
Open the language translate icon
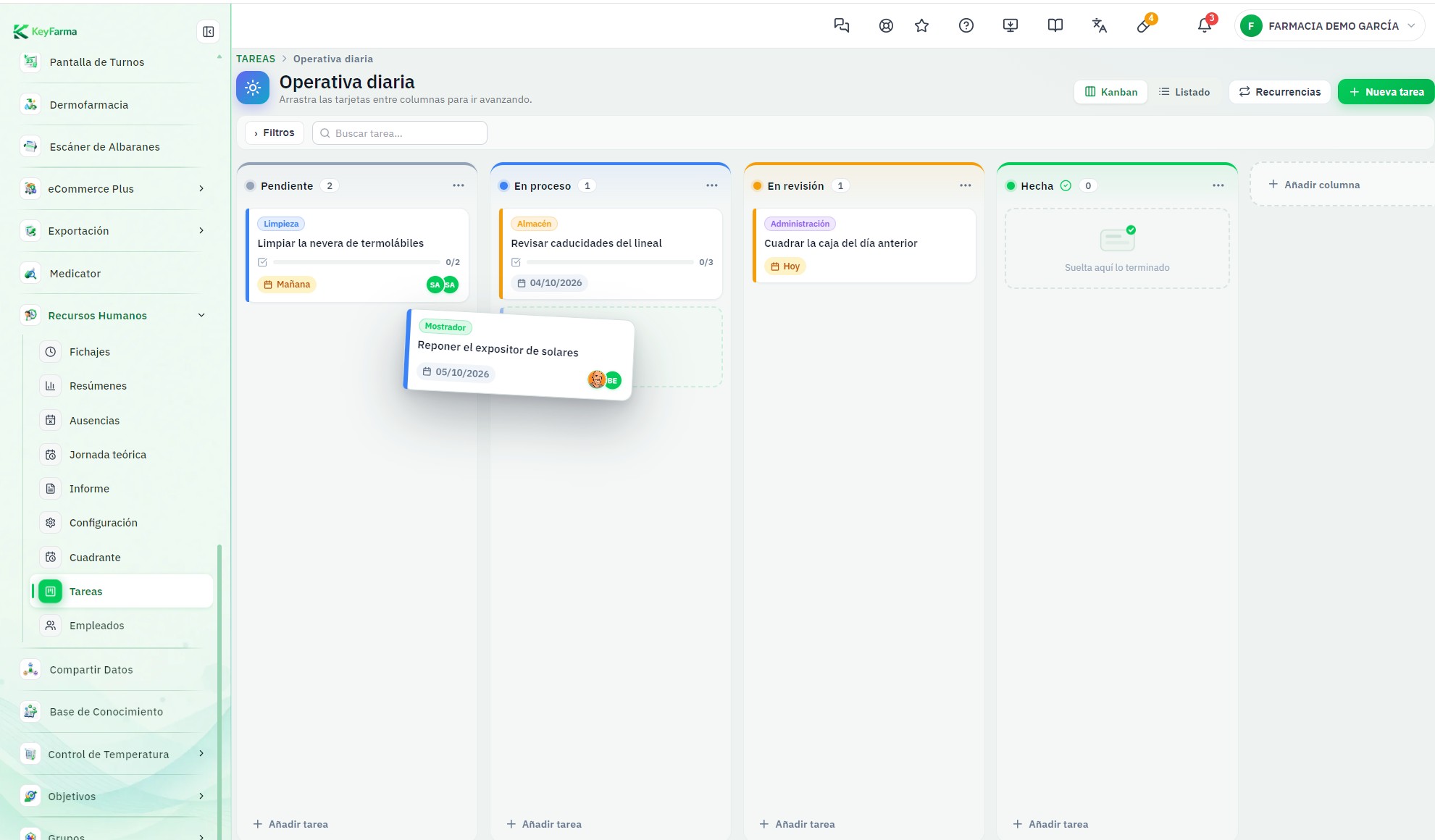[x=1099, y=26]
